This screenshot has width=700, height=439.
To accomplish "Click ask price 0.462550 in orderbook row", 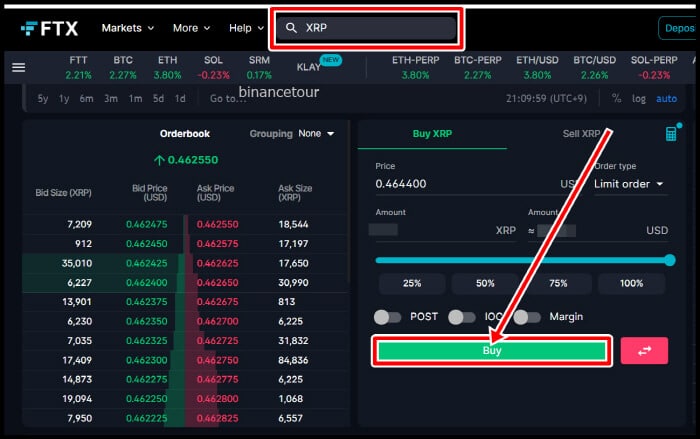I will [x=217, y=224].
